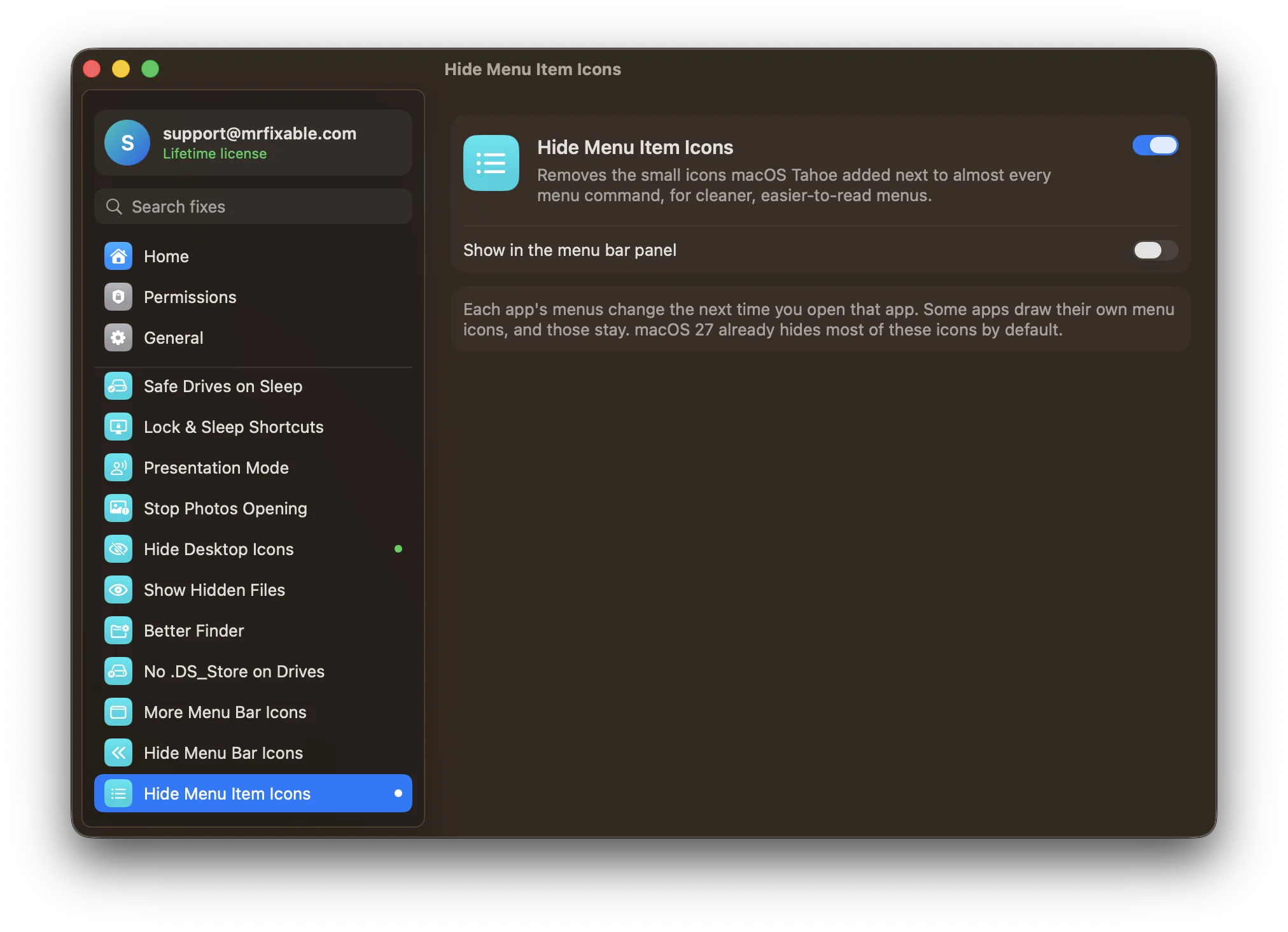
Task: Open the Home section
Action: 253,256
